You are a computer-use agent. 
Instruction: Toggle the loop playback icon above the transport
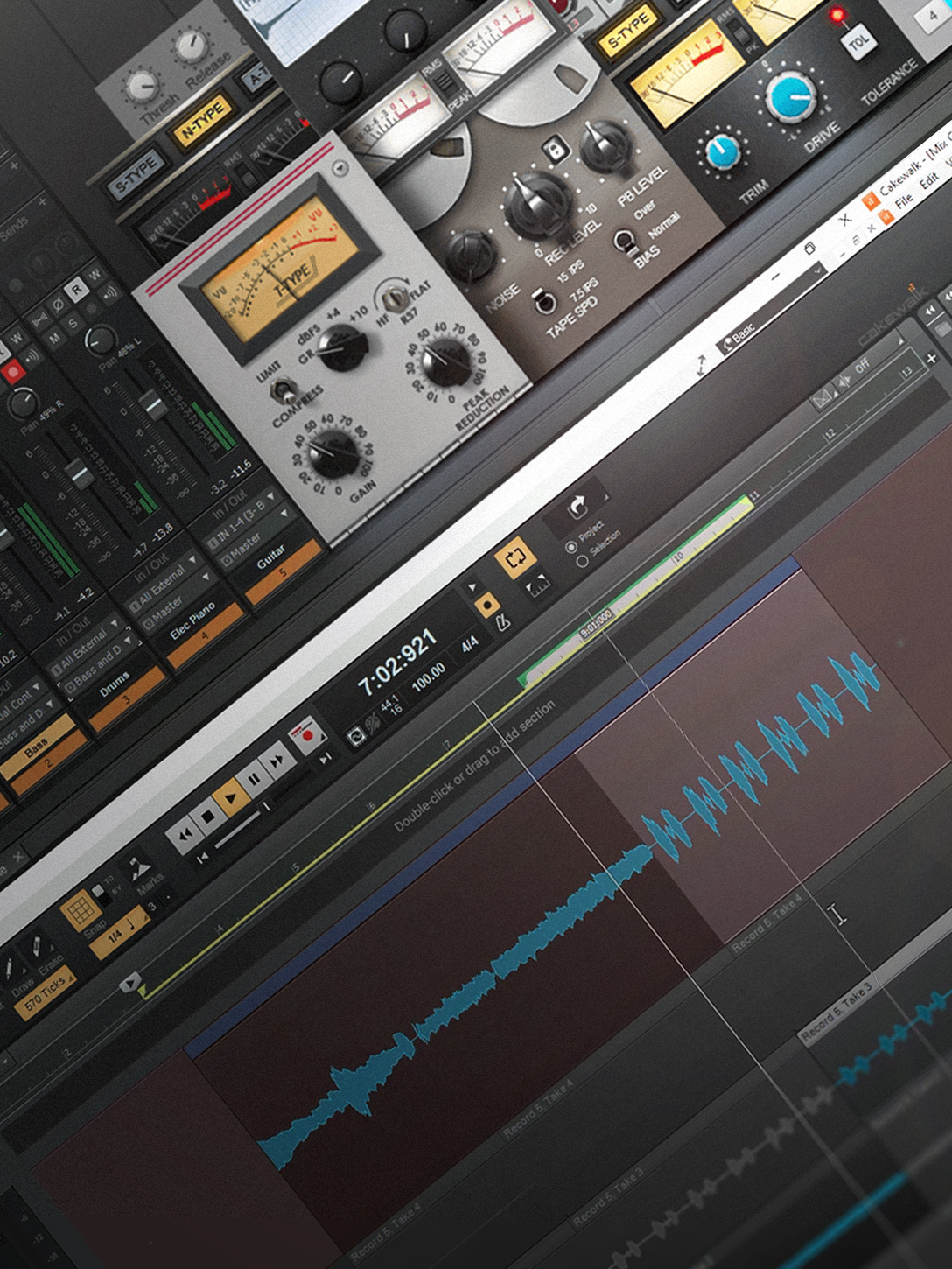pyautogui.click(x=516, y=557)
